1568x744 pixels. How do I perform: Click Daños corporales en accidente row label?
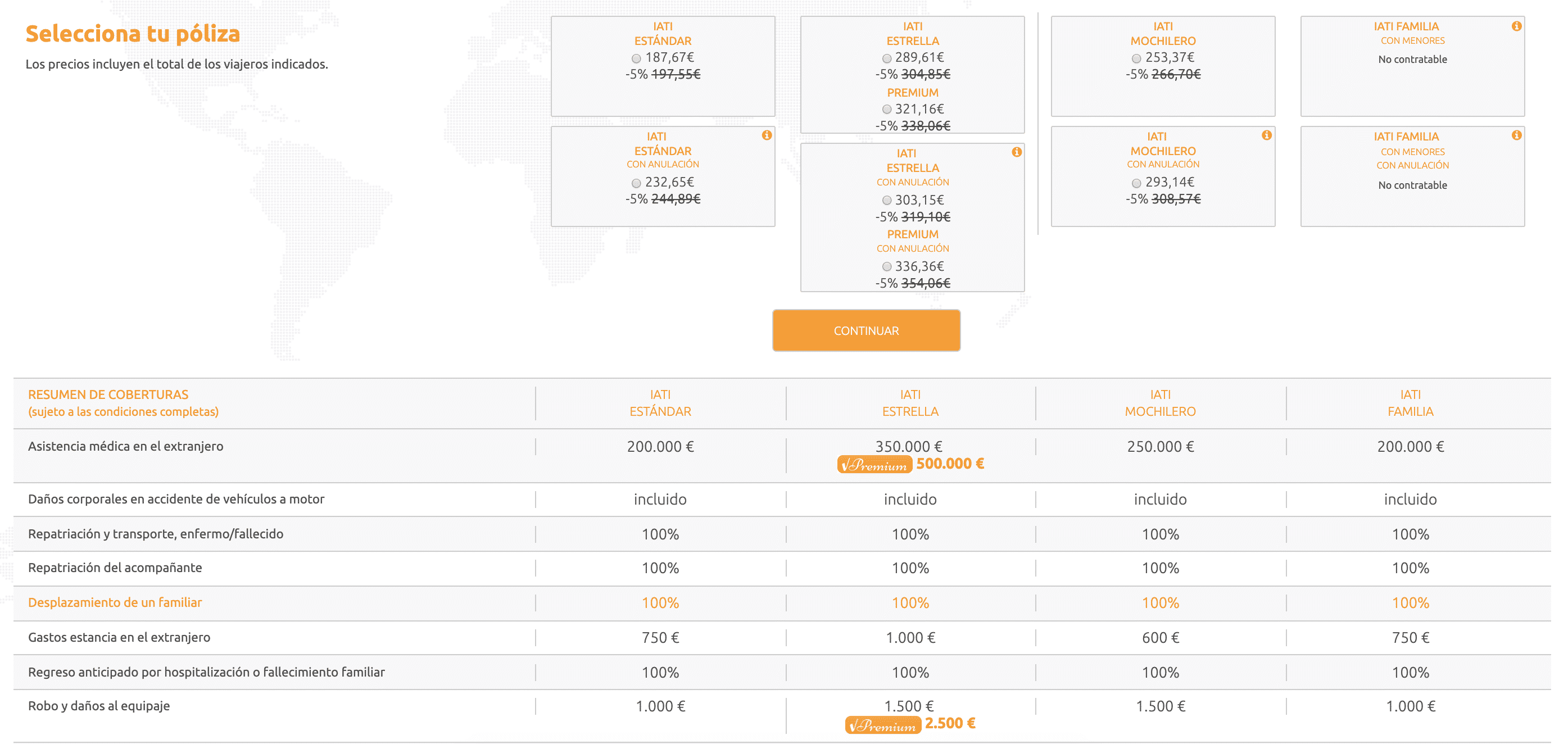coord(176,499)
